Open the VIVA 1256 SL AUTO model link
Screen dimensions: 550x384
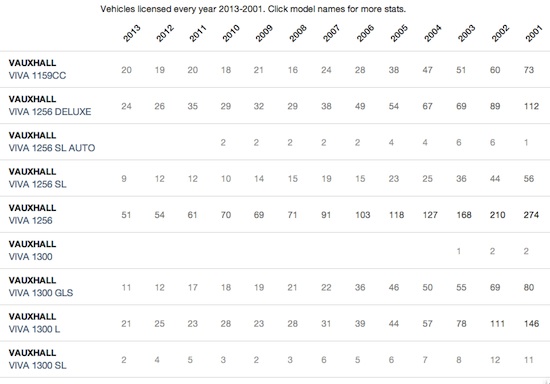coord(52,148)
